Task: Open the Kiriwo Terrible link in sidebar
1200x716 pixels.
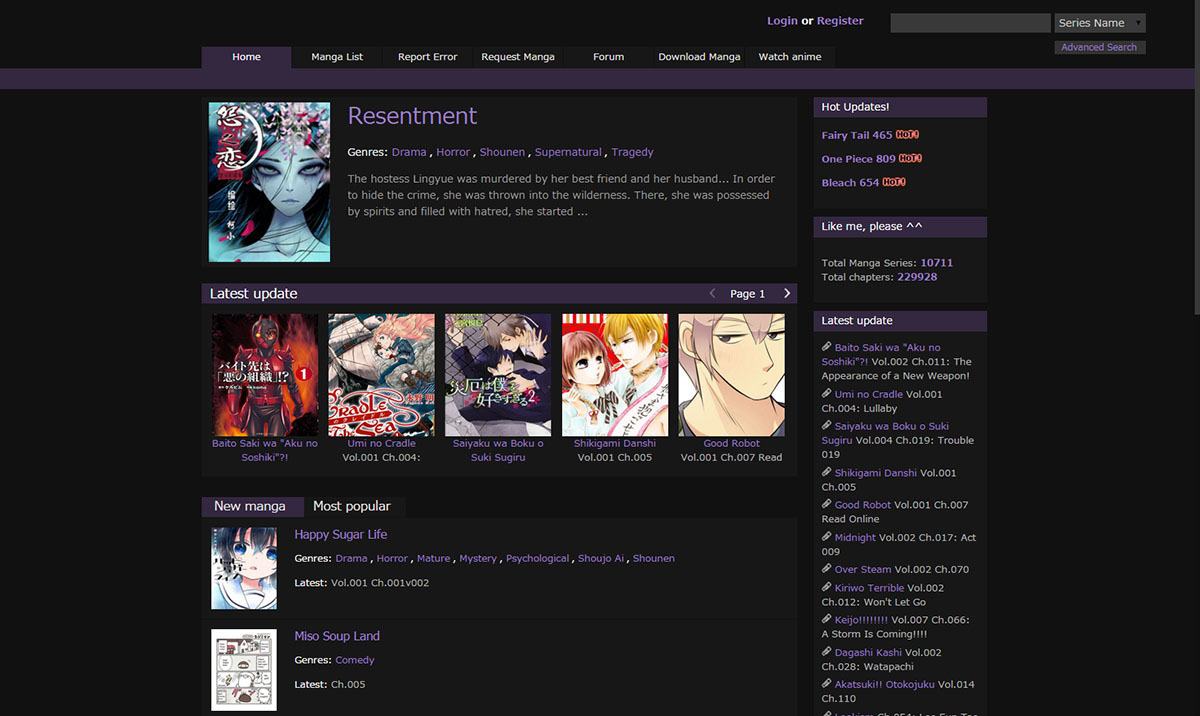Action: pyautogui.click(x=870, y=588)
